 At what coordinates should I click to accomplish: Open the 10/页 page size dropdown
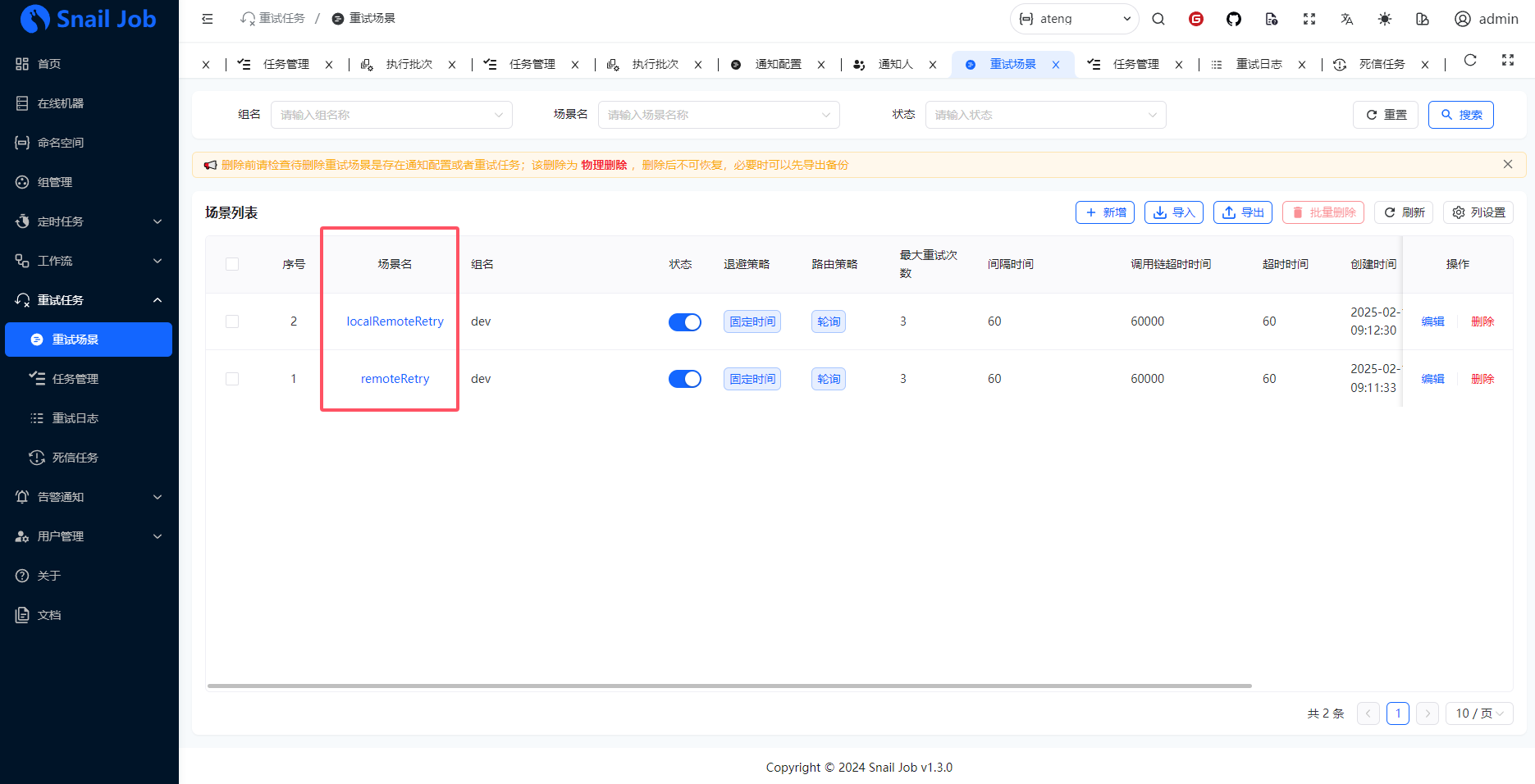pos(1478,713)
